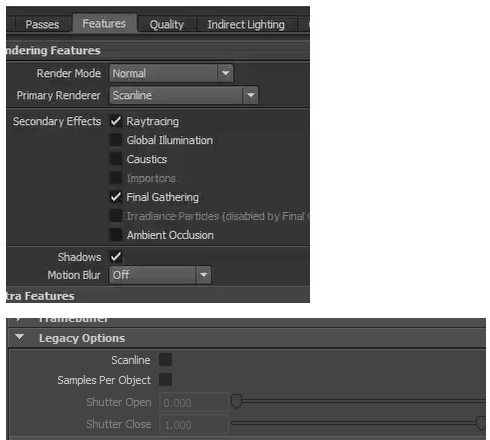The width and height of the screenshot is (490, 440).
Task: Click the Shutter Open slider handle
Action: click(x=236, y=401)
